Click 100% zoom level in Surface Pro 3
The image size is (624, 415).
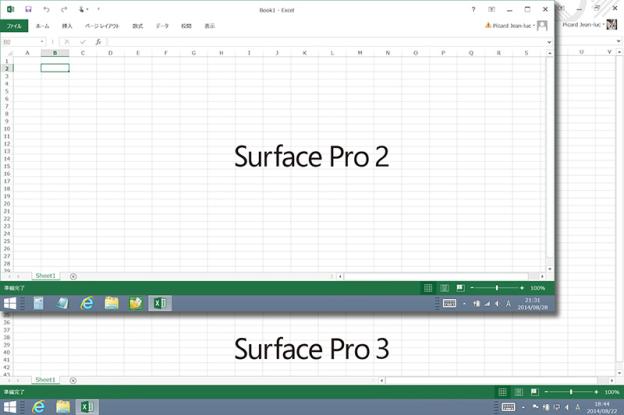[x=612, y=392]
